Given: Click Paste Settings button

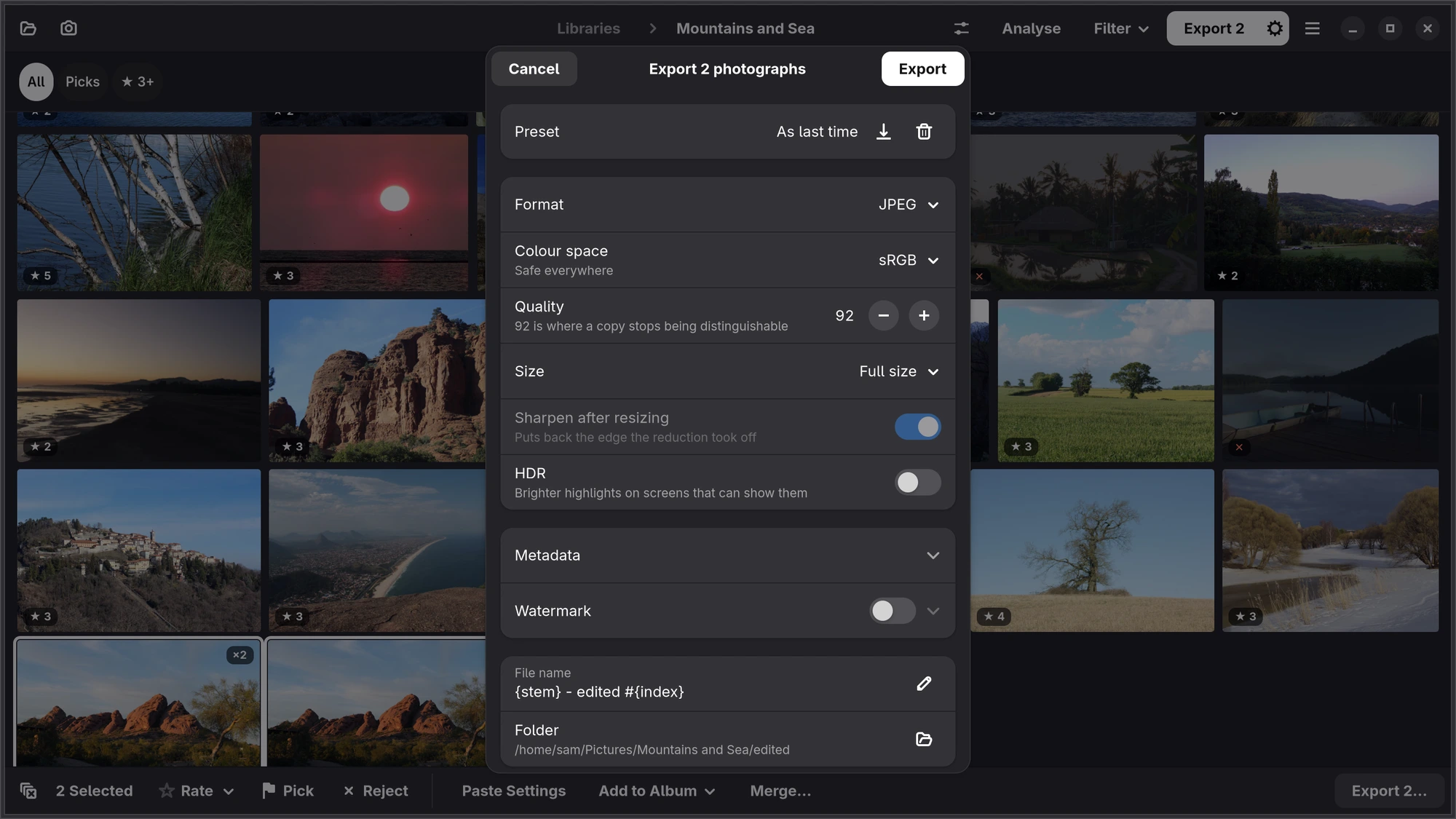Looking at the screenshot, I should [x=513, y=791].
